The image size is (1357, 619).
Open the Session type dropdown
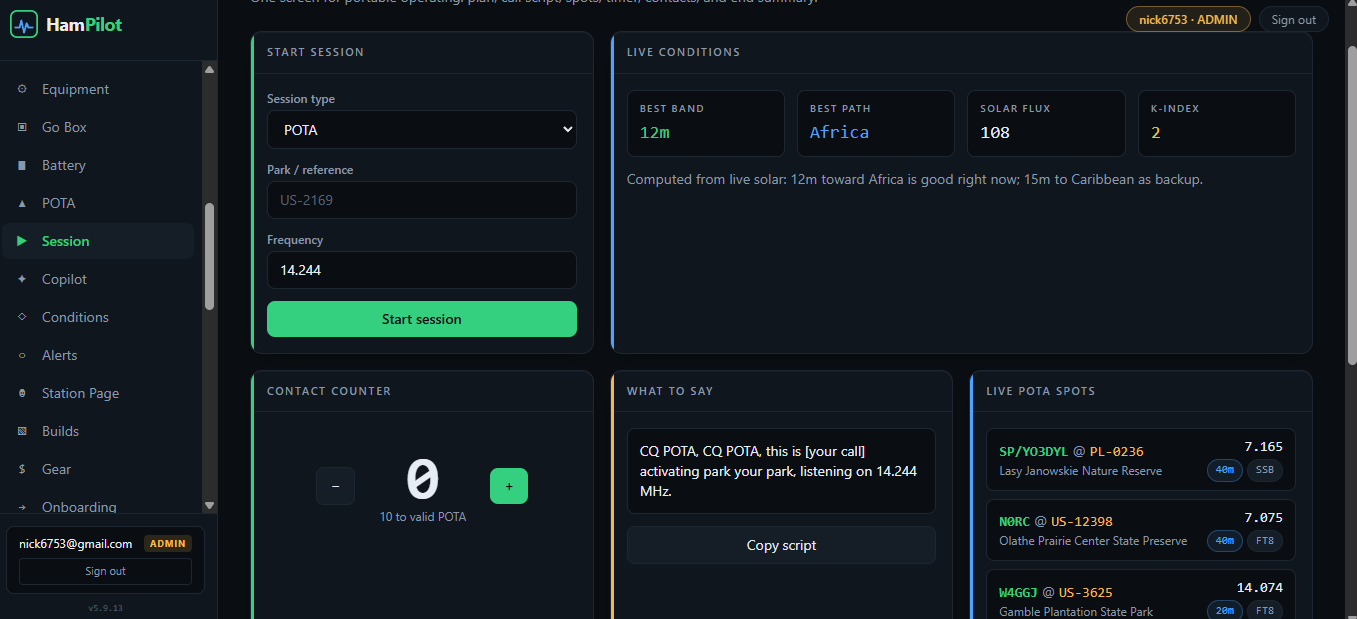pos(421,130)
